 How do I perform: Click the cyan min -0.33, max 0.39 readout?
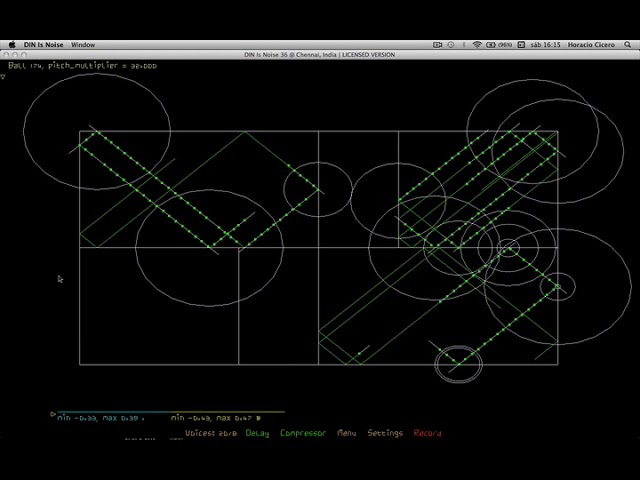[x=100, y=418]
